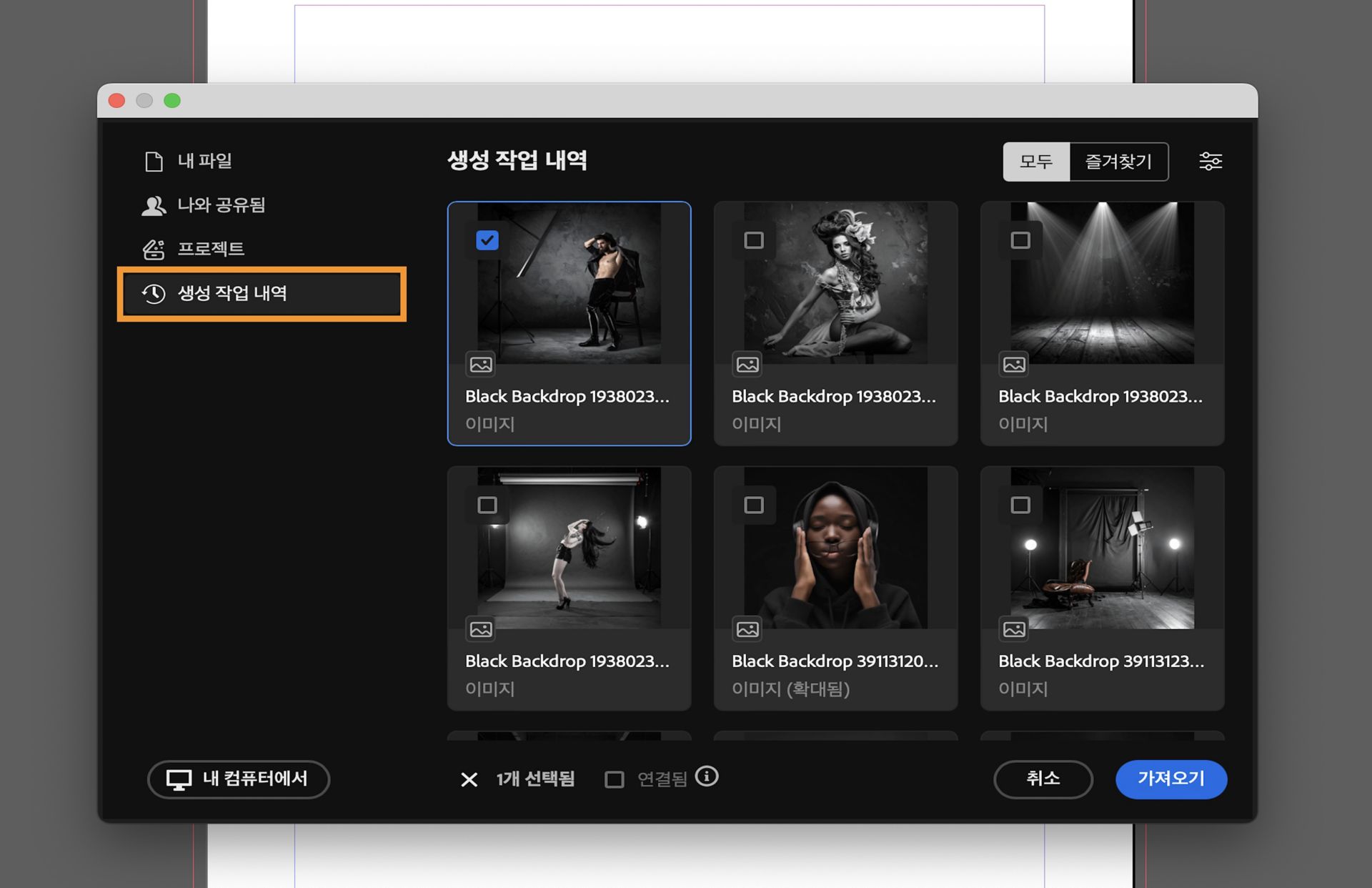Open 내 파일 via the document icon
Viewport: 1372px width, 888px height.
click(152, 161)
